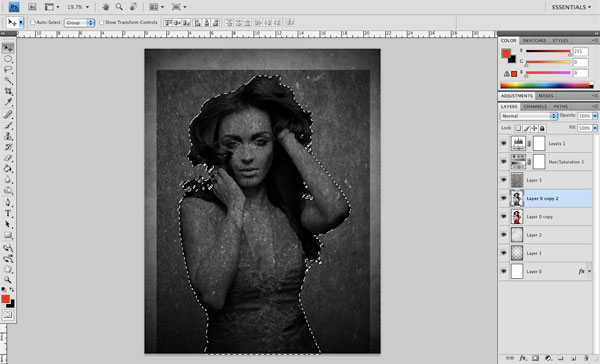
Task: Click the Zoom magnifier in the application bar
Action: point(119,7)
